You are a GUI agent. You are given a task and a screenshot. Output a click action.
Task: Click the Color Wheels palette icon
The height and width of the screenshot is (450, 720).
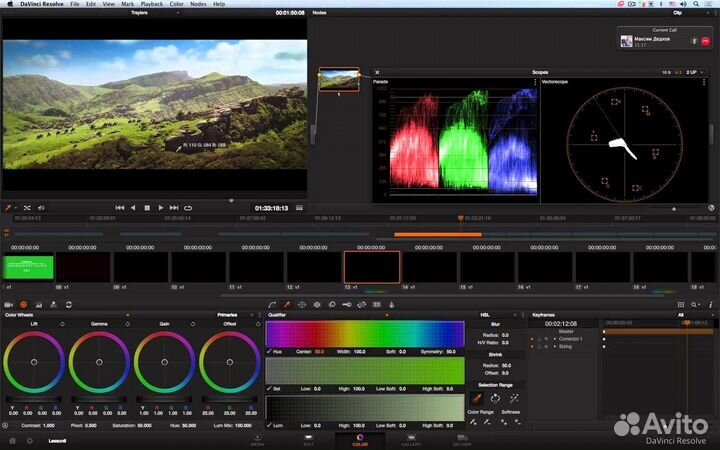pos(23,304)
